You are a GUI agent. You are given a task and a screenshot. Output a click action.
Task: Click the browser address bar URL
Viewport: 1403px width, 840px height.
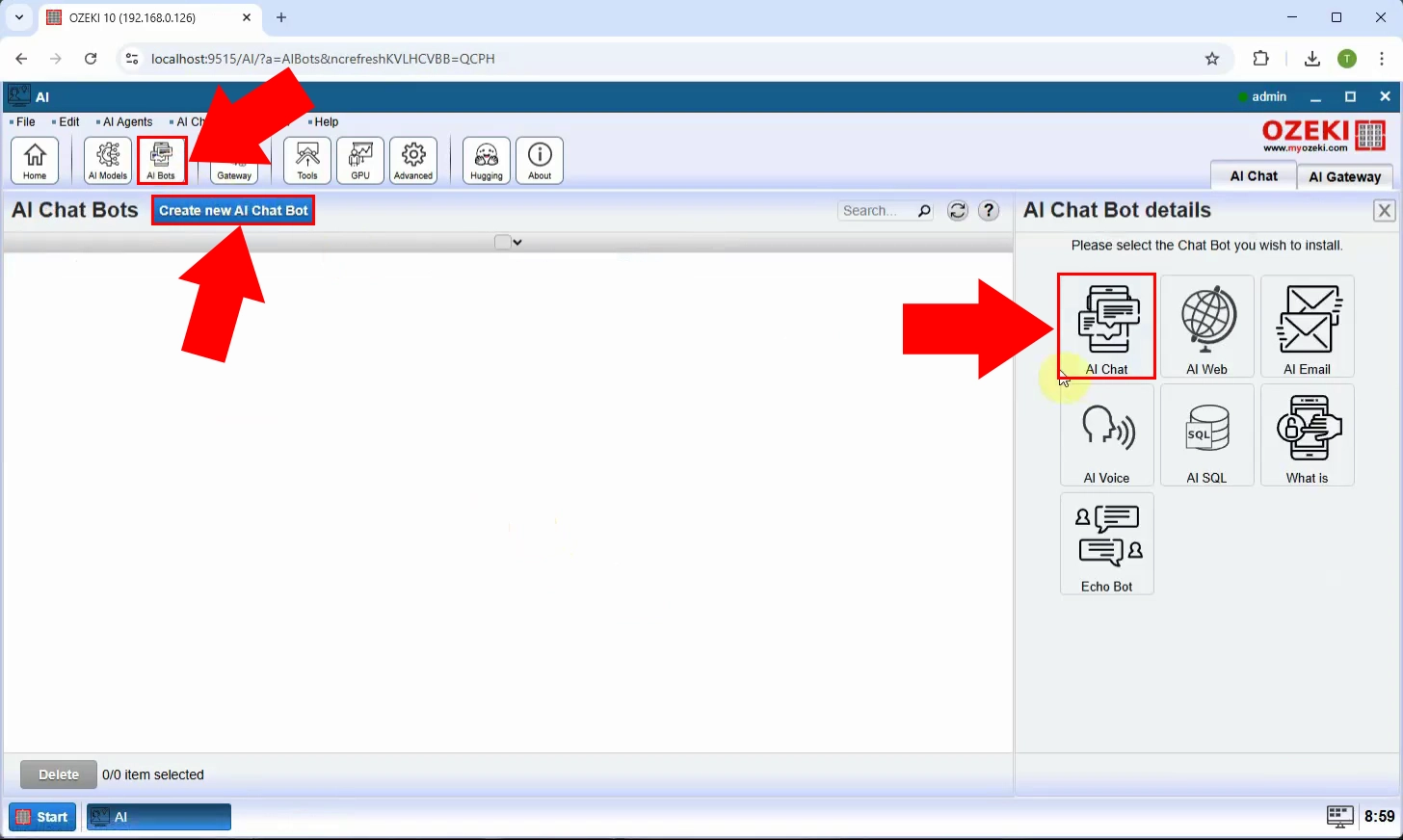(323, 59)
